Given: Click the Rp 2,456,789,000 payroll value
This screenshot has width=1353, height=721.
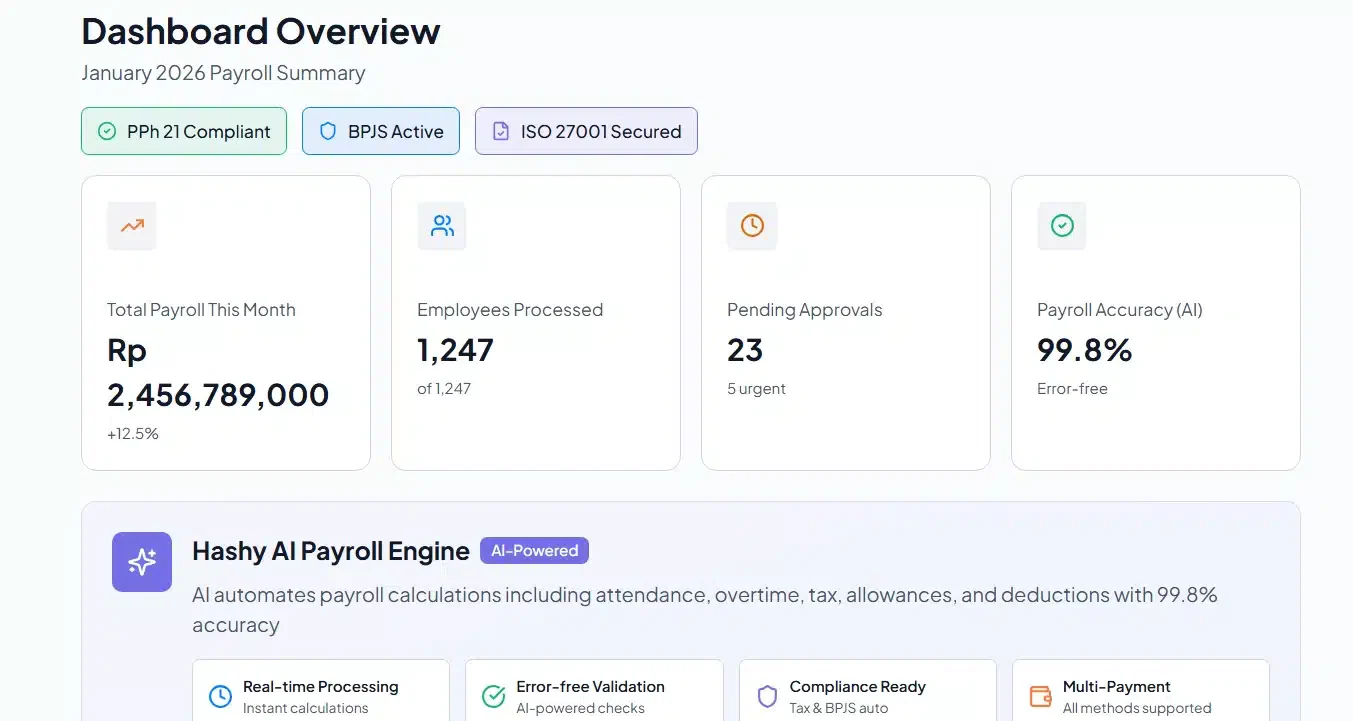Looking at the screenshot, I should 218,373.
